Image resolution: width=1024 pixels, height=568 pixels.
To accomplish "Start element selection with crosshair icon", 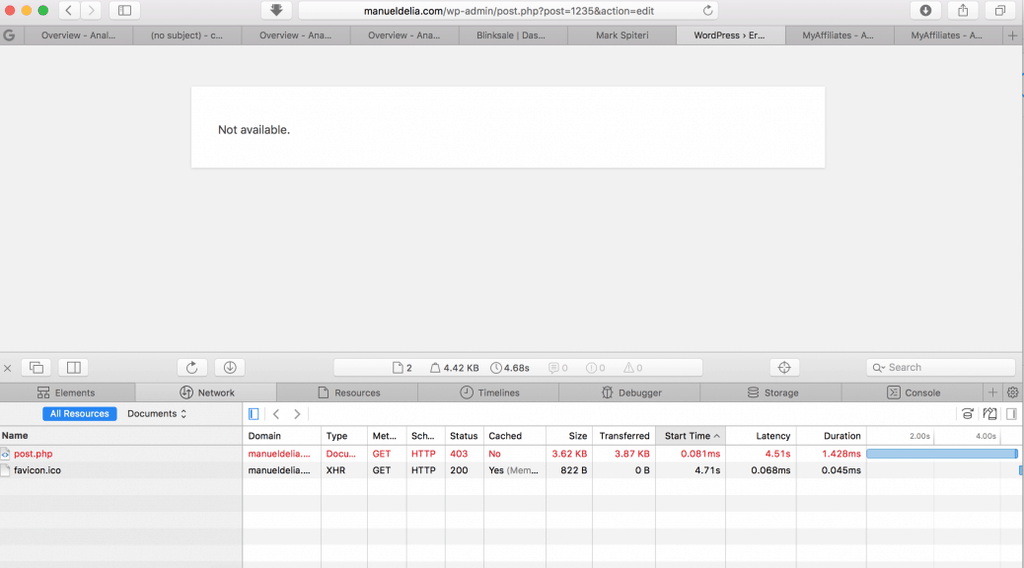I will click(784, 367).
